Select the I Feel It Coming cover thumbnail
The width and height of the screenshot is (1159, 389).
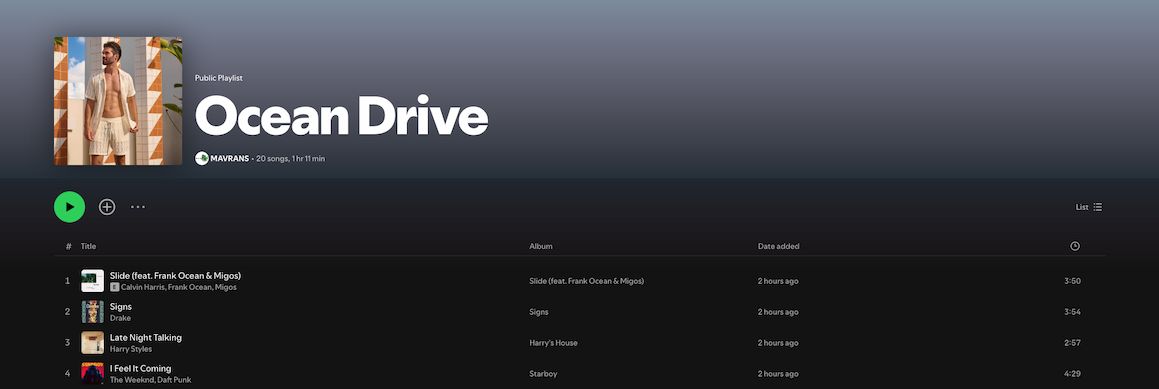92,373
